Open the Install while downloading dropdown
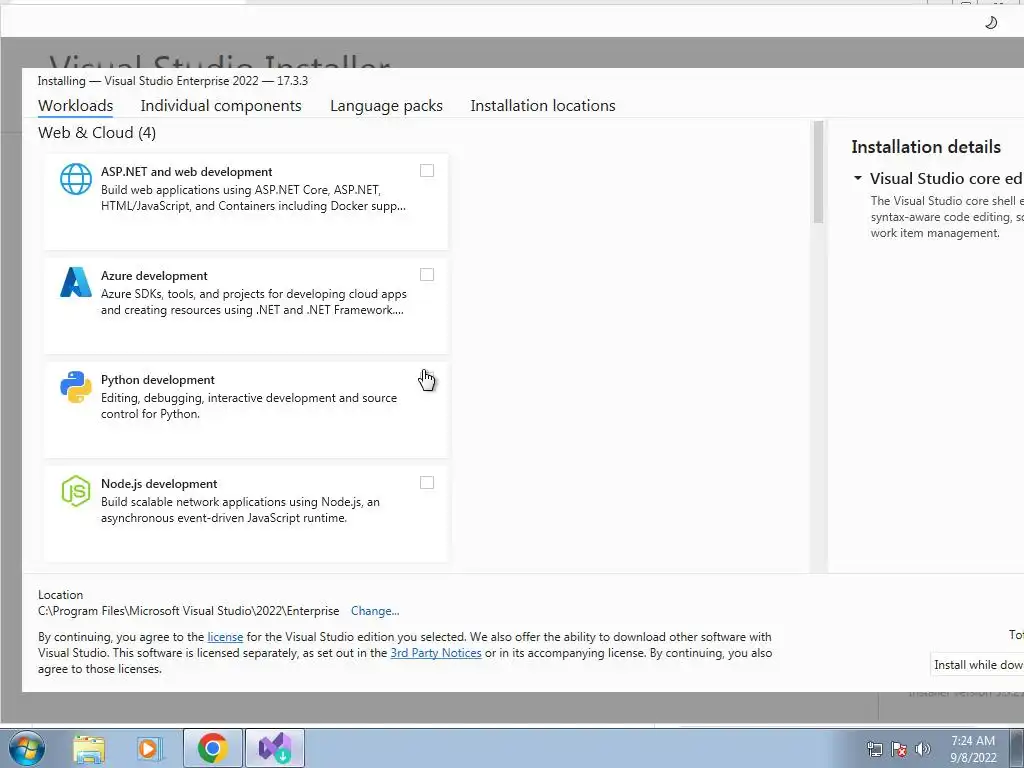The height and width of the screenshot is (768, 1024). click(x=978, y=665)
